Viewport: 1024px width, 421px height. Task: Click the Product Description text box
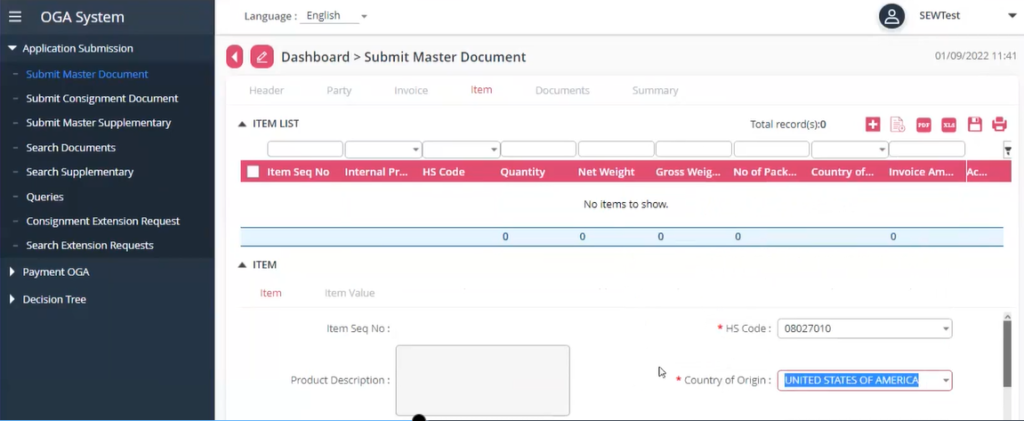point(482,380)
